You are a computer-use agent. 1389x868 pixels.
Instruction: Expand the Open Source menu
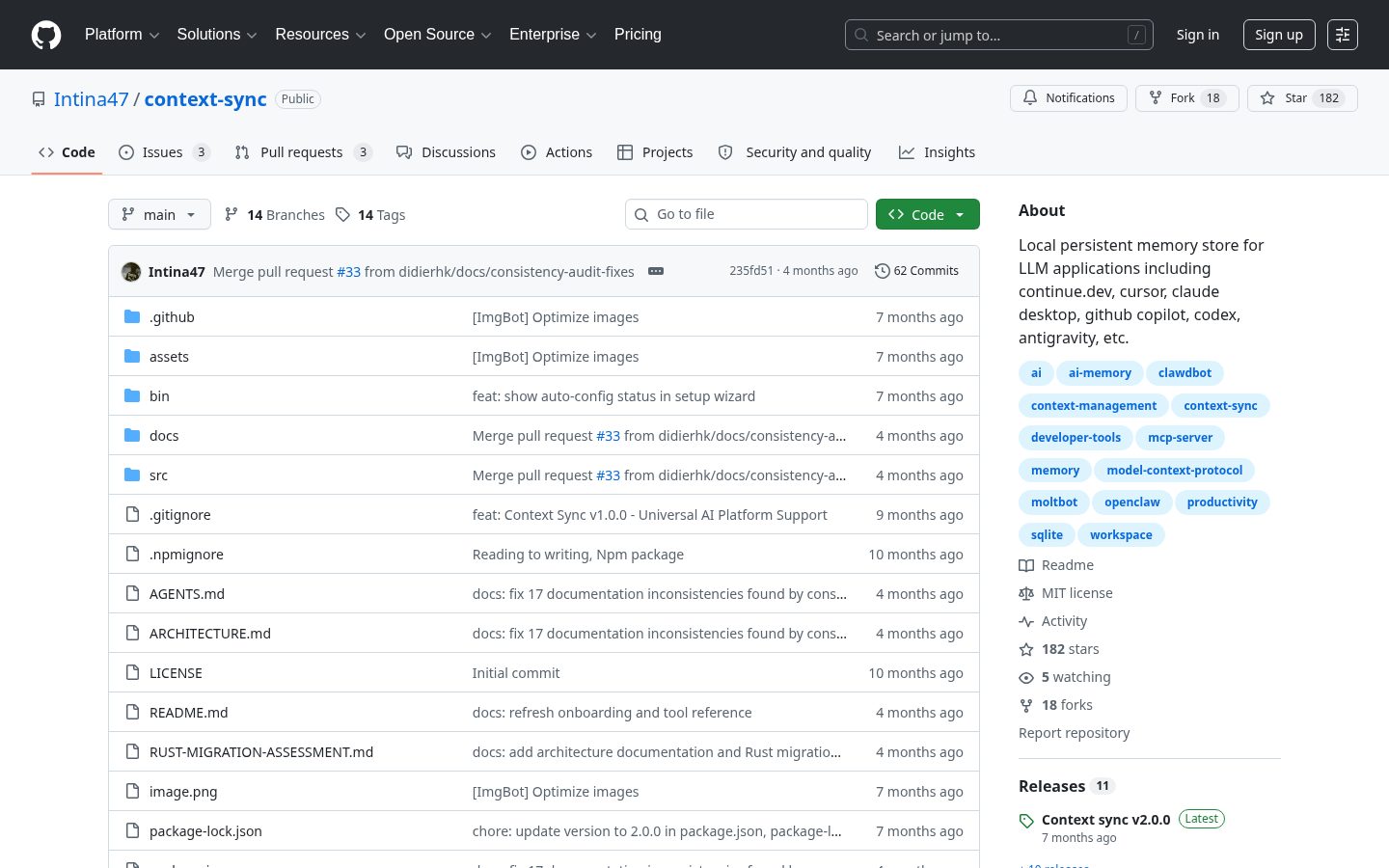point(438,35)
